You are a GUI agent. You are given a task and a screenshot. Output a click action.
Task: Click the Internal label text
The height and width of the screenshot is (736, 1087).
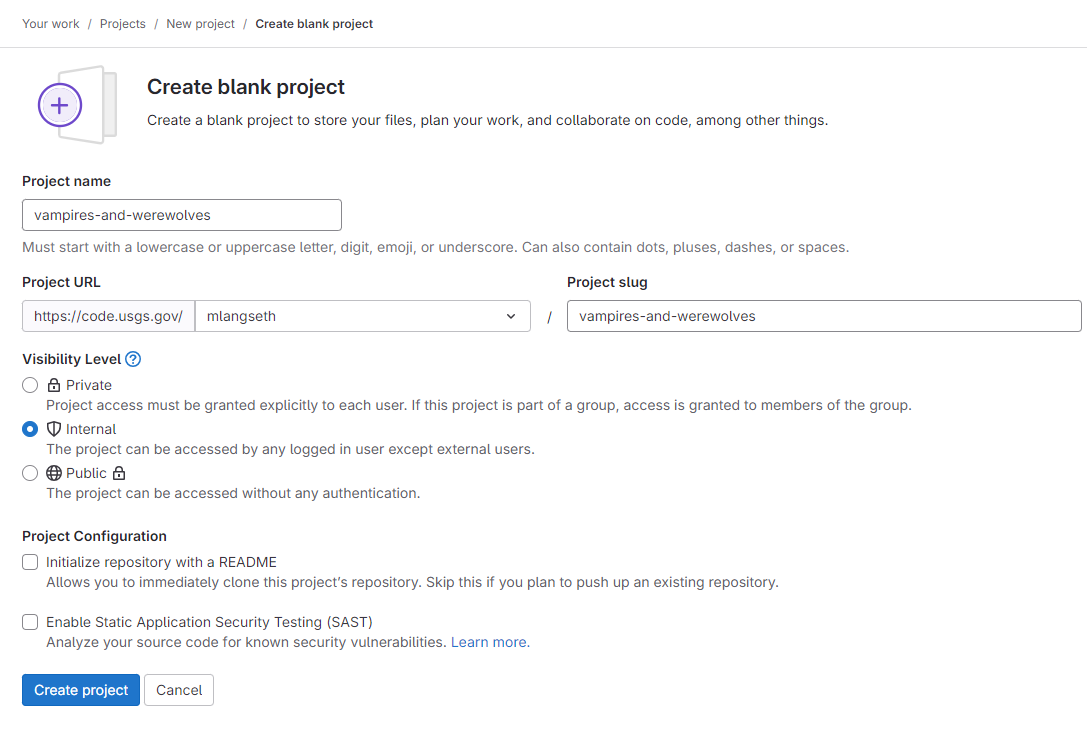pos(91,429)
